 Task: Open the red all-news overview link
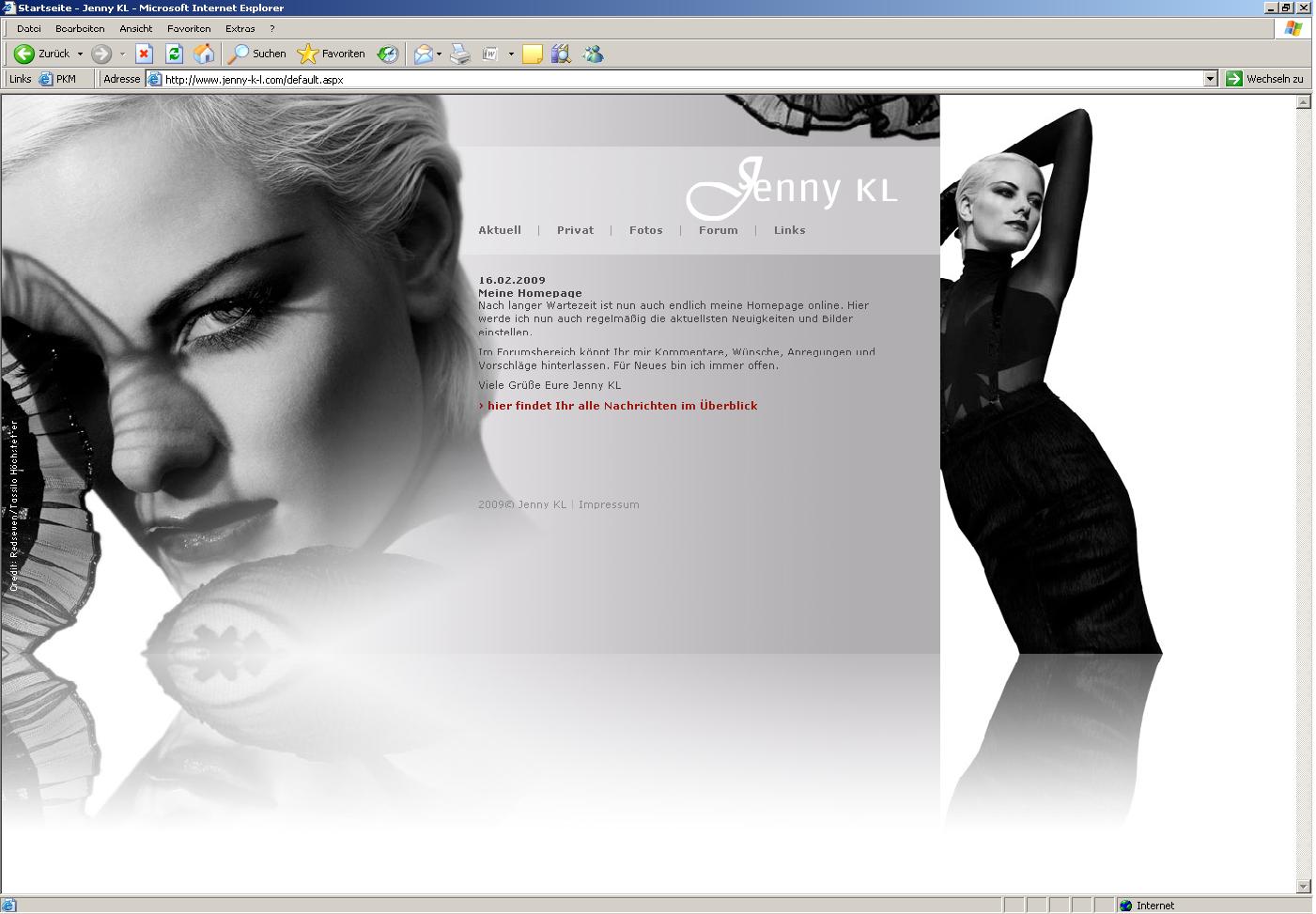point(621,406)
